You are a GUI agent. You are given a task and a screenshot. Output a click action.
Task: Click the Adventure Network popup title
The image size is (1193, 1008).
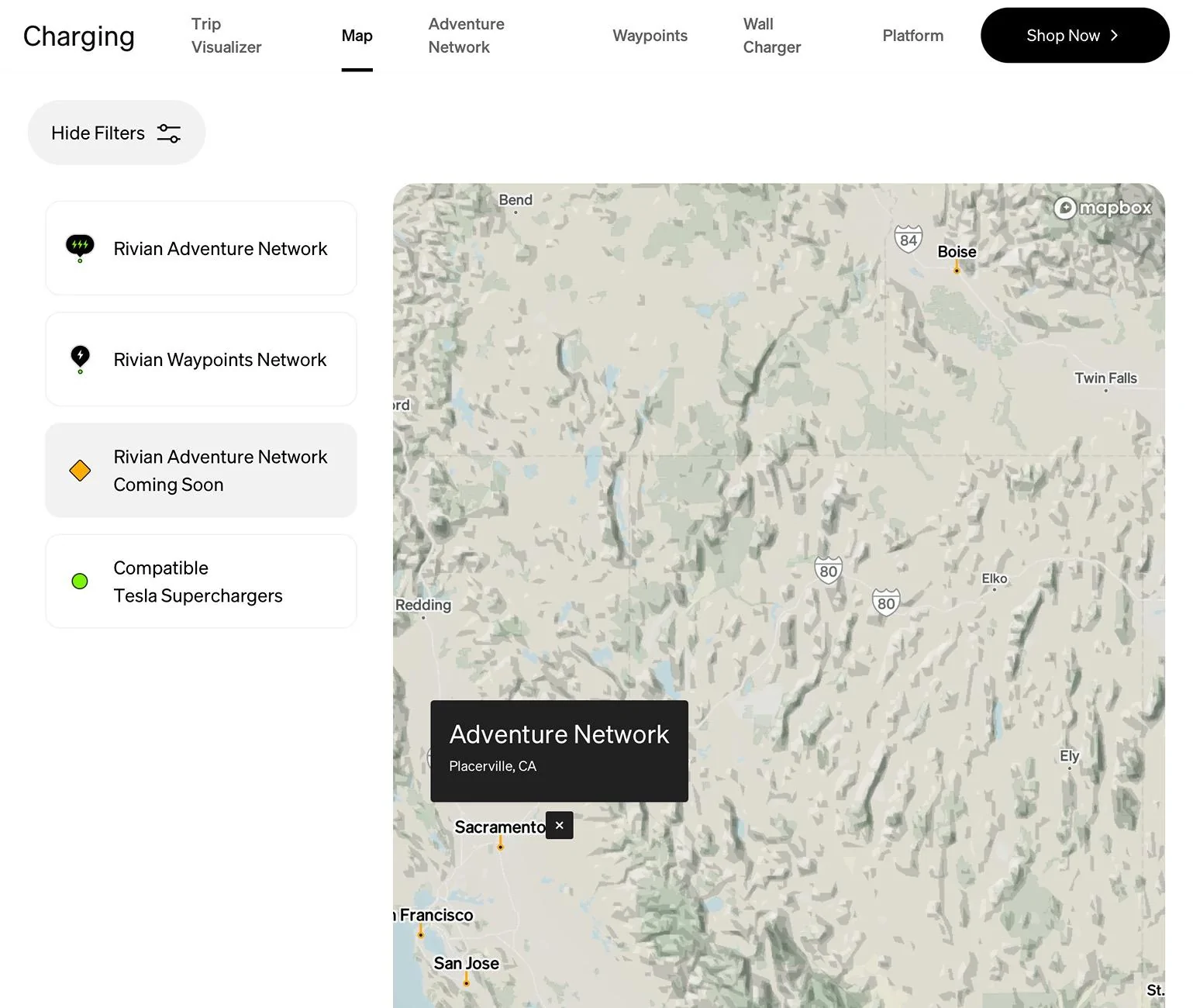coord(559,734)
